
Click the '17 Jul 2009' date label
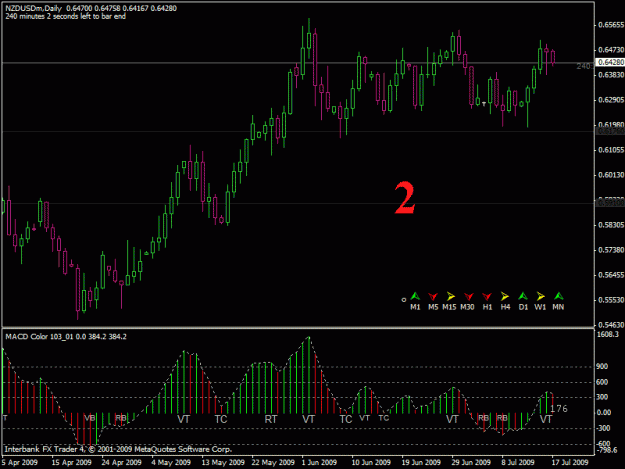570,462
